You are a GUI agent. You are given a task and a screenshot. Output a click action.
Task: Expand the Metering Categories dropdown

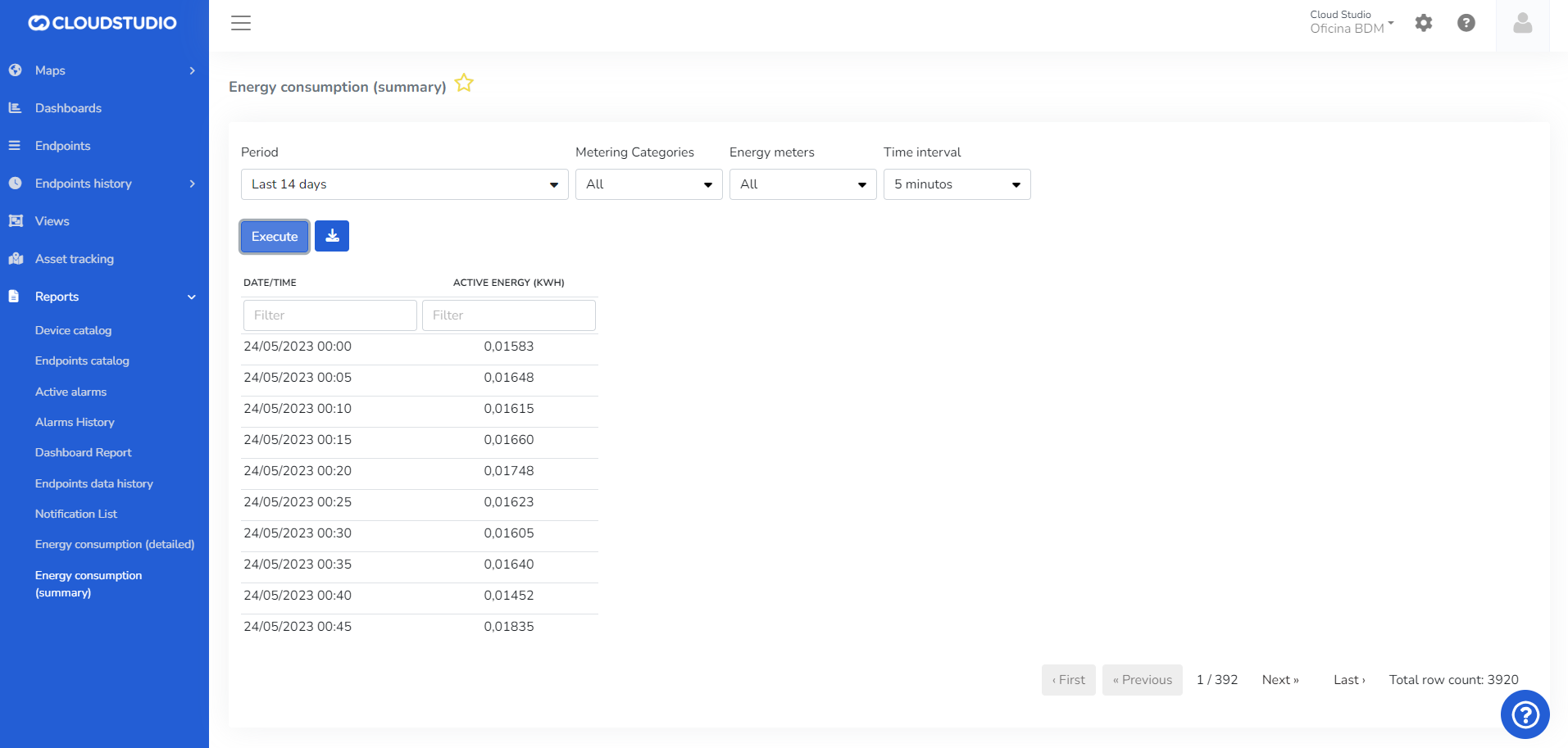[x=648, y=184]
